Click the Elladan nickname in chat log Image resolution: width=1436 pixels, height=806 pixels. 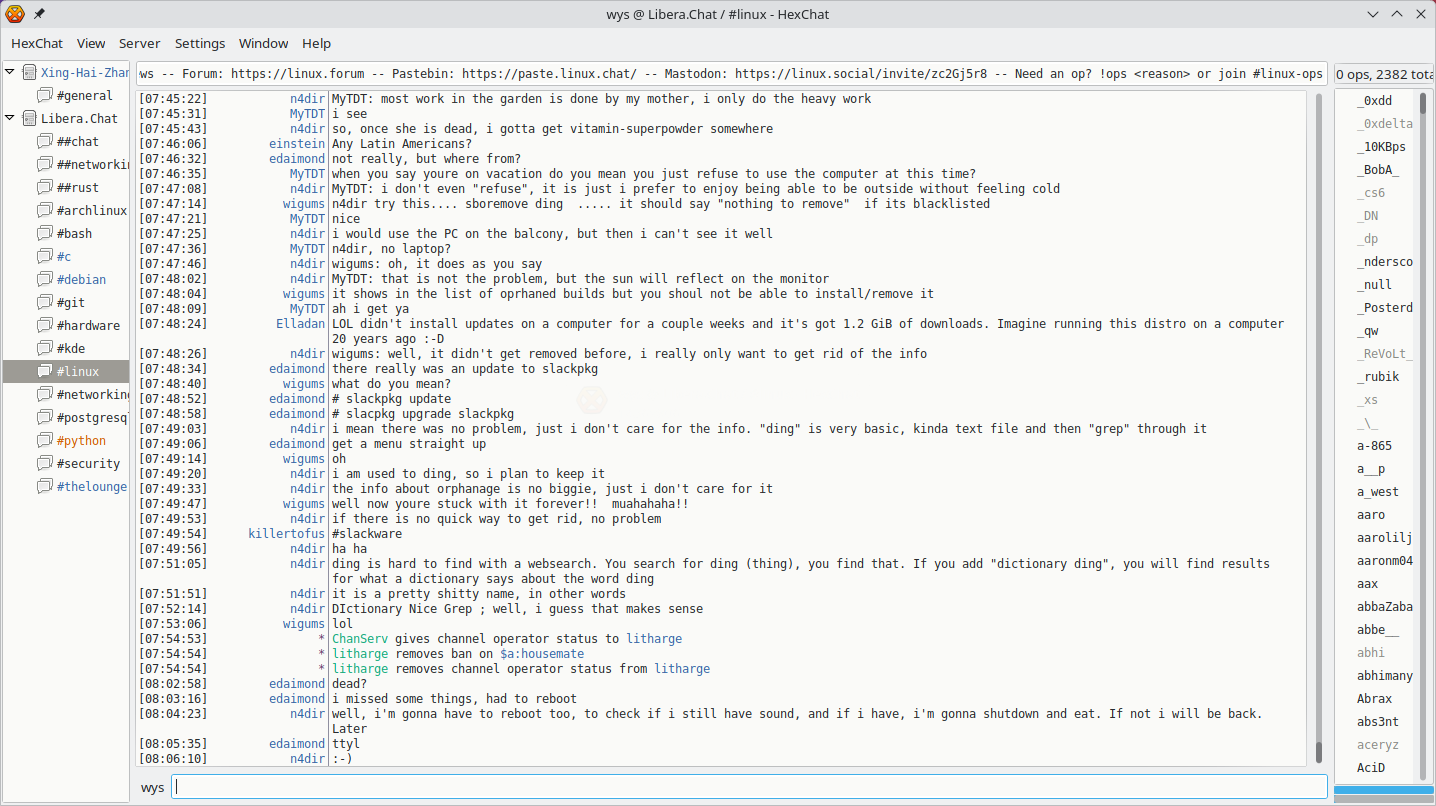[300, 324]
